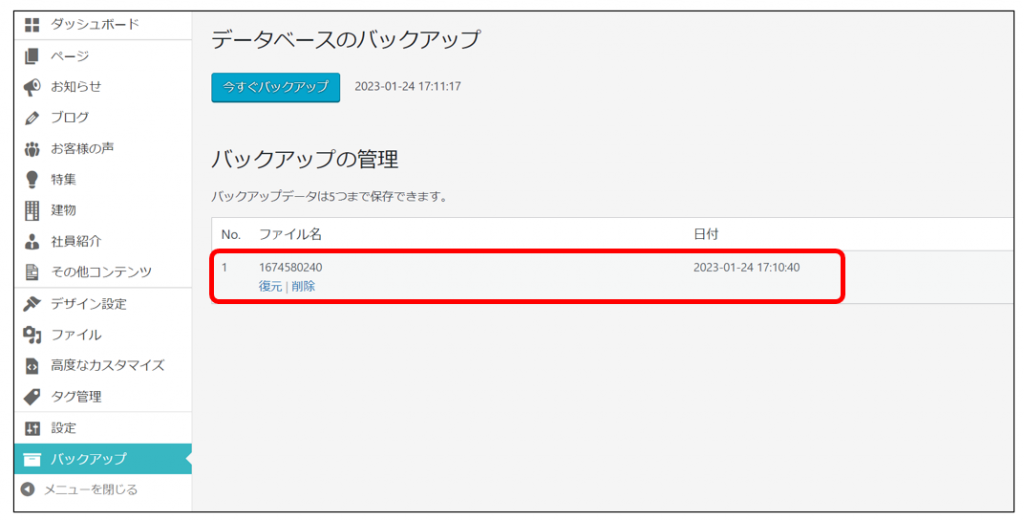This screenshot has width=1024, height=521.
Task: Click the lightbulb icon for 特集
Action: pyautogui.click(x=31, y=179)
